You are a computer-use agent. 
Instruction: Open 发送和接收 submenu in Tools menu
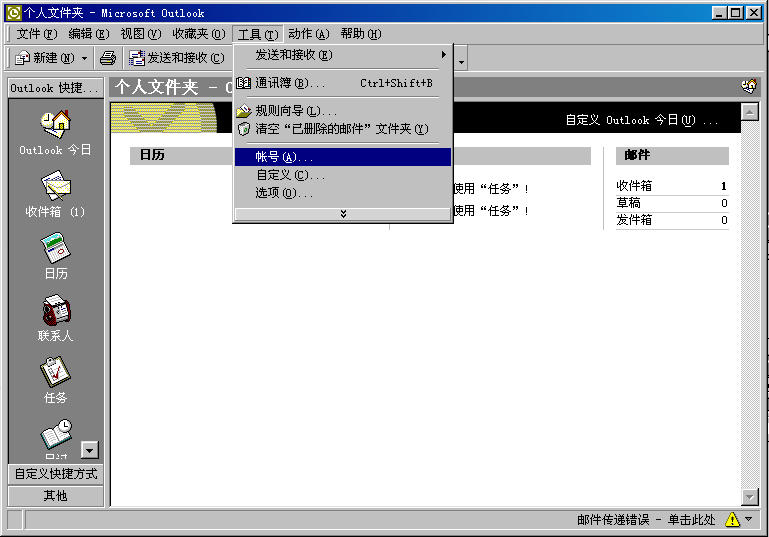343,55
